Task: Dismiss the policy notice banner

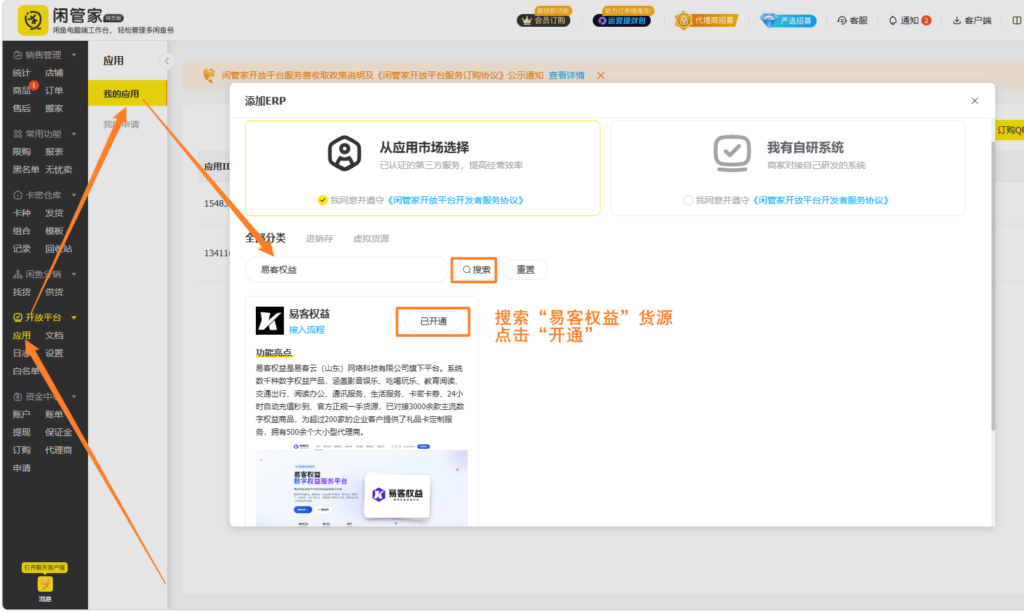Action: click(600, 75)
